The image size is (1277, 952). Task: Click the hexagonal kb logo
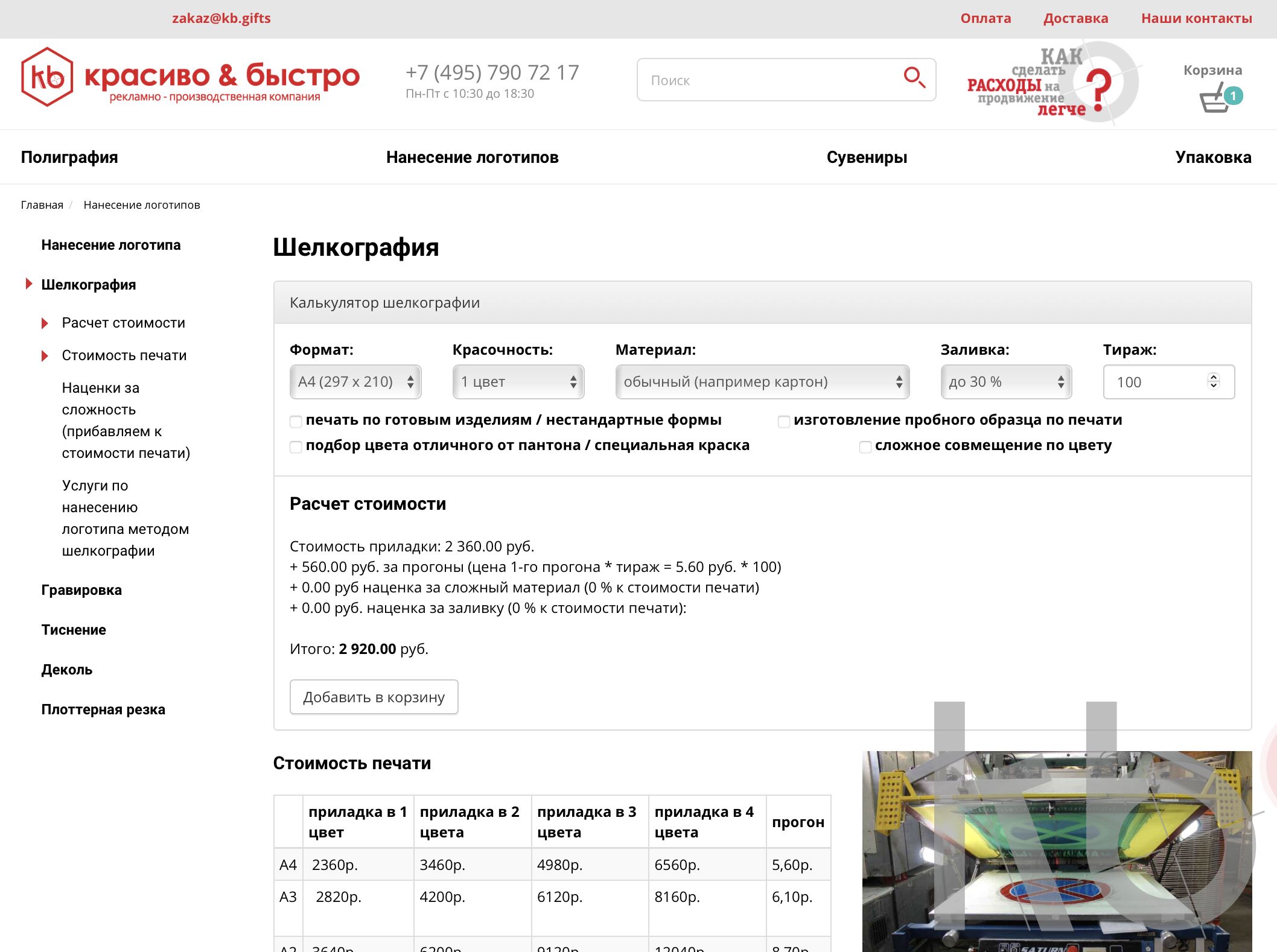pos(47,77)
